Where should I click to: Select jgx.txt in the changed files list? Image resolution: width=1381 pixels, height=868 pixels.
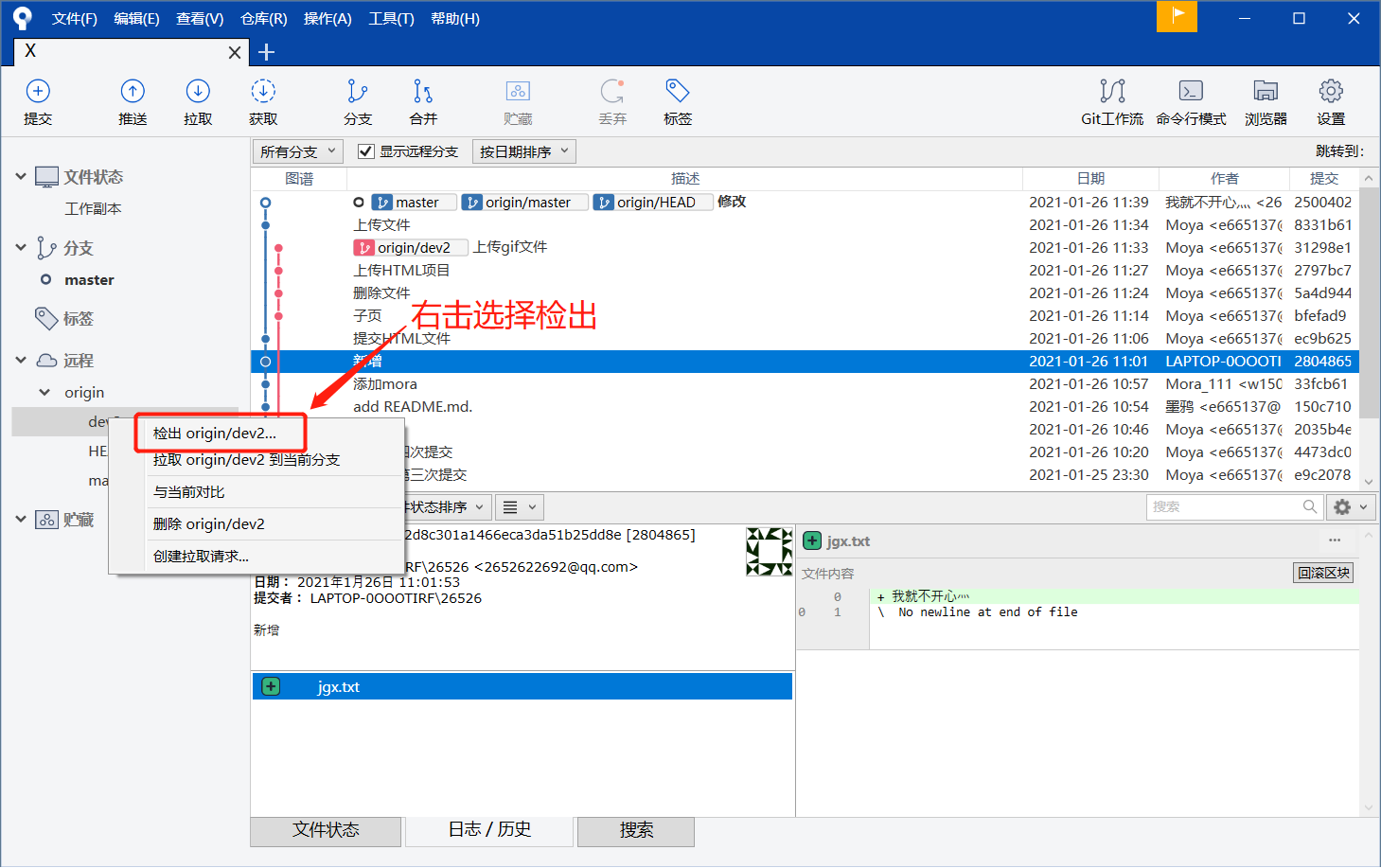click(x=522, y=686)
